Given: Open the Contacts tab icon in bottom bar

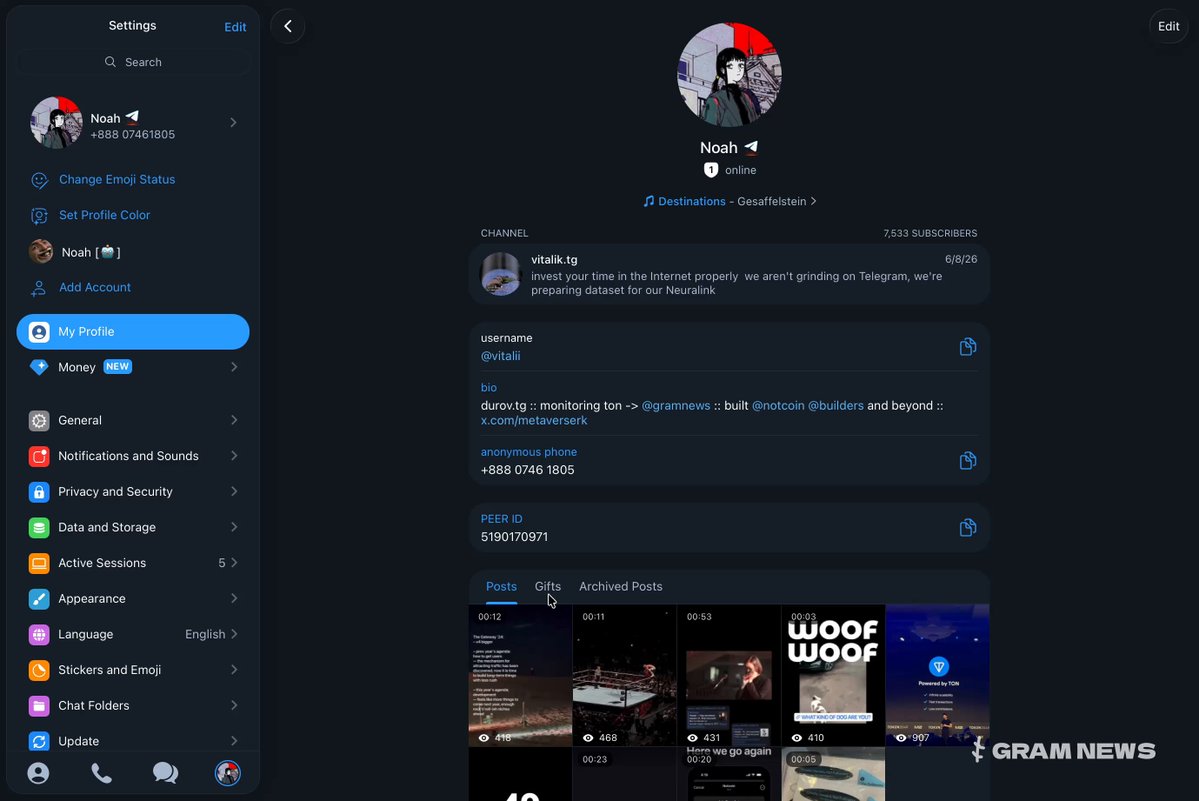Looking at the screenshot, I should point(38,773).
